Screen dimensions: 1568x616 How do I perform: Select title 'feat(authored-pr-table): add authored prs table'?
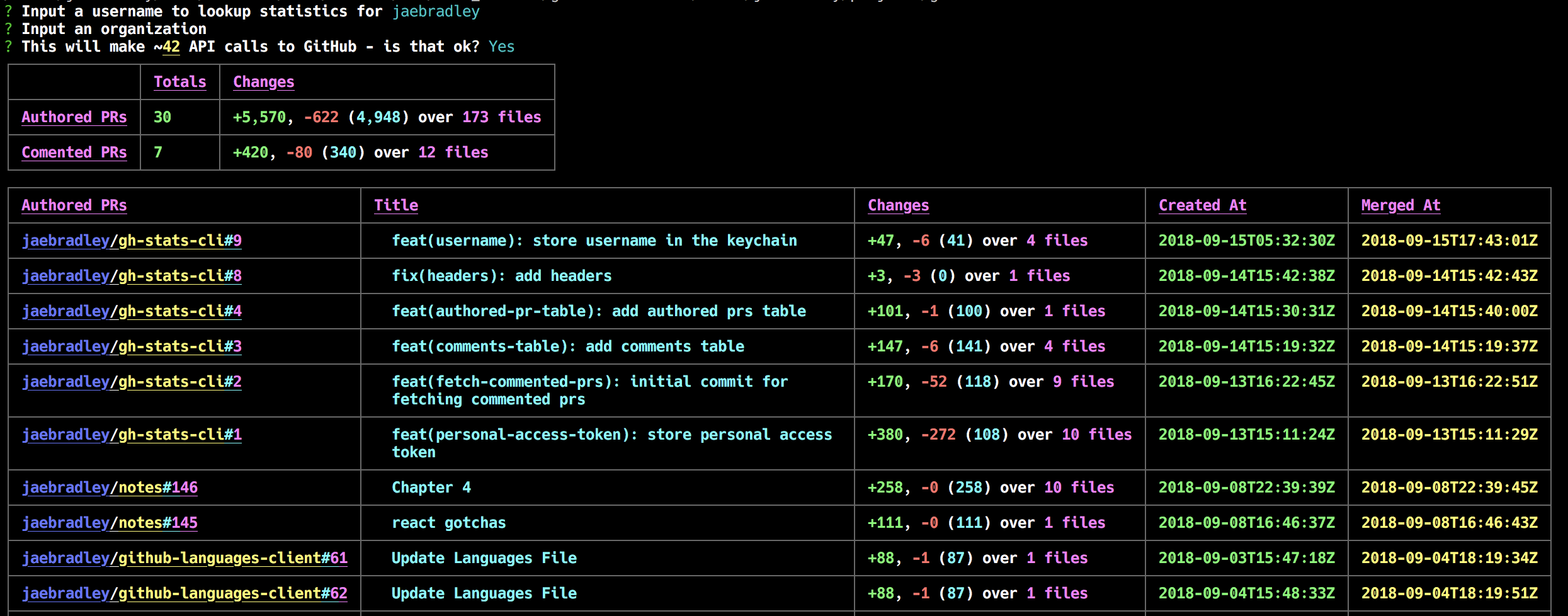[599, 311]
